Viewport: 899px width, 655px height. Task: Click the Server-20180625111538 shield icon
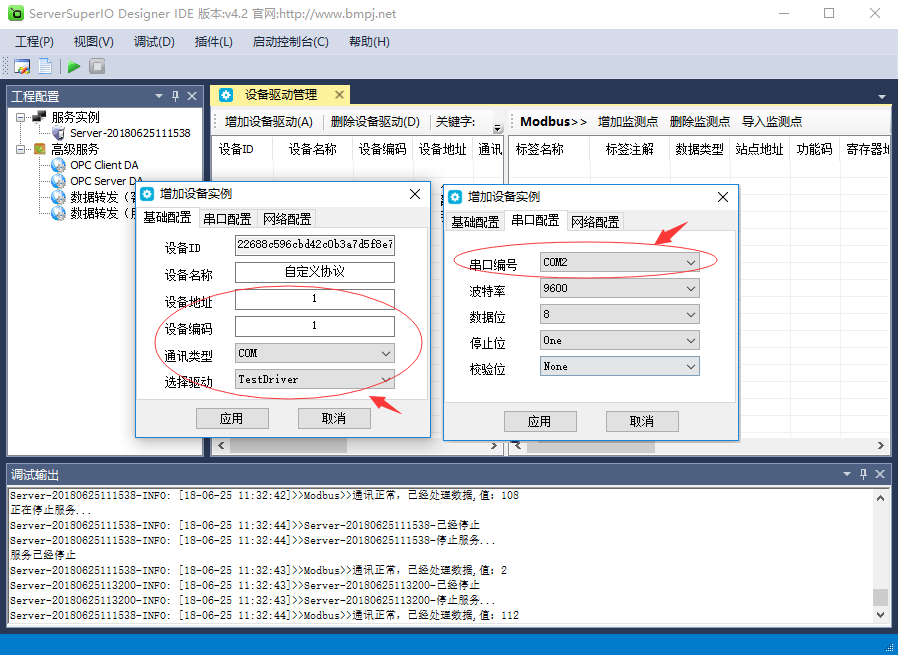point(58,133)
